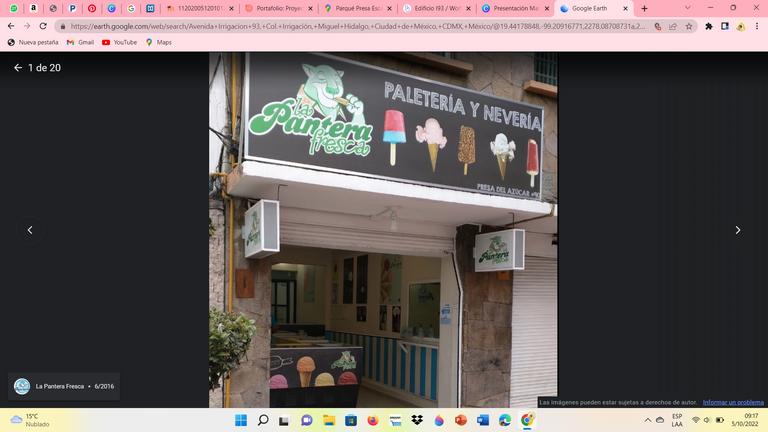This screenshot has height=432, width=768.
Task: Close the Google Earth tab
Action: (x=625, y=8)
